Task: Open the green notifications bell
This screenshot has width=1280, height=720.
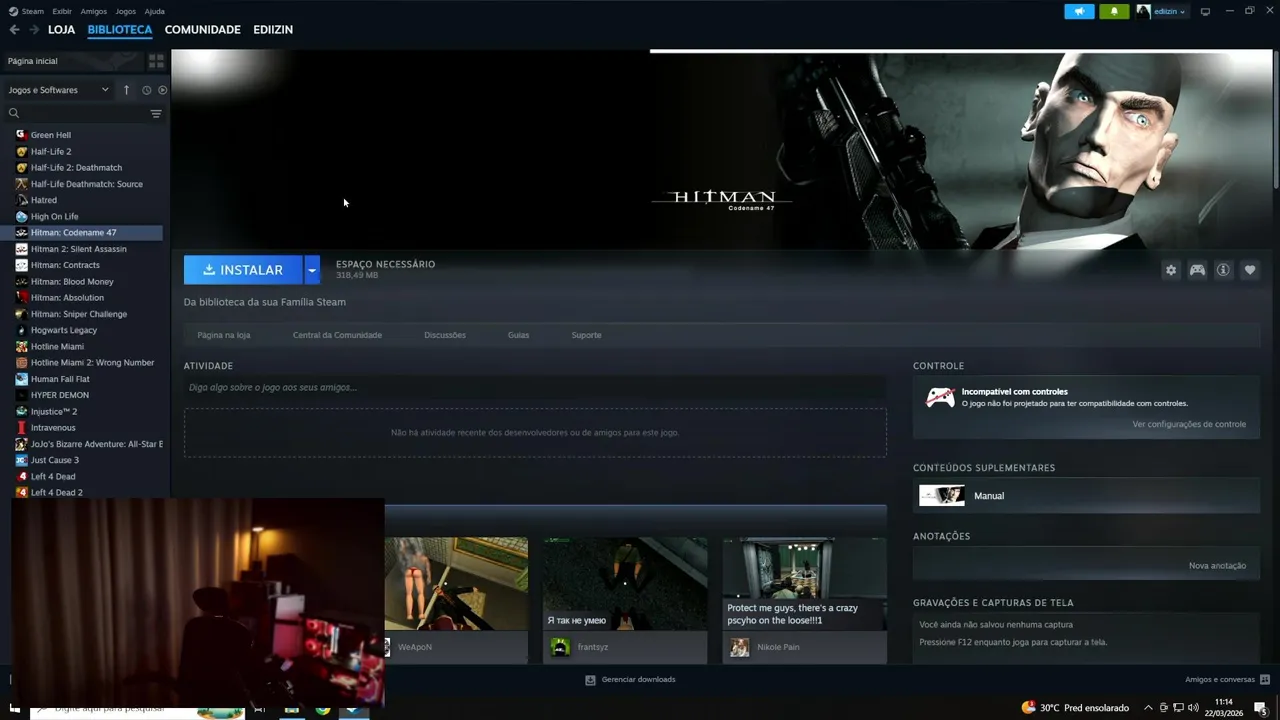Action: pyautogui.click(x=1114, y=11)
